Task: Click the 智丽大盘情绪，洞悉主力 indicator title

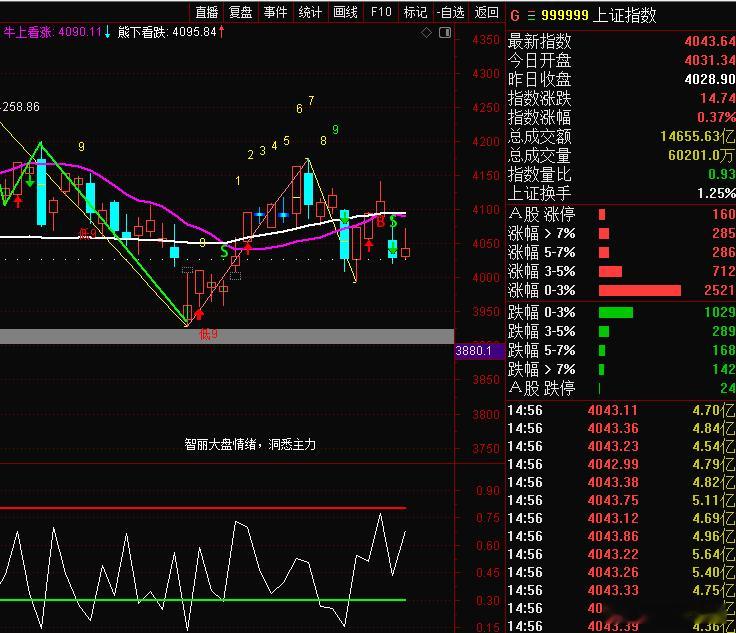Action: 250,444
